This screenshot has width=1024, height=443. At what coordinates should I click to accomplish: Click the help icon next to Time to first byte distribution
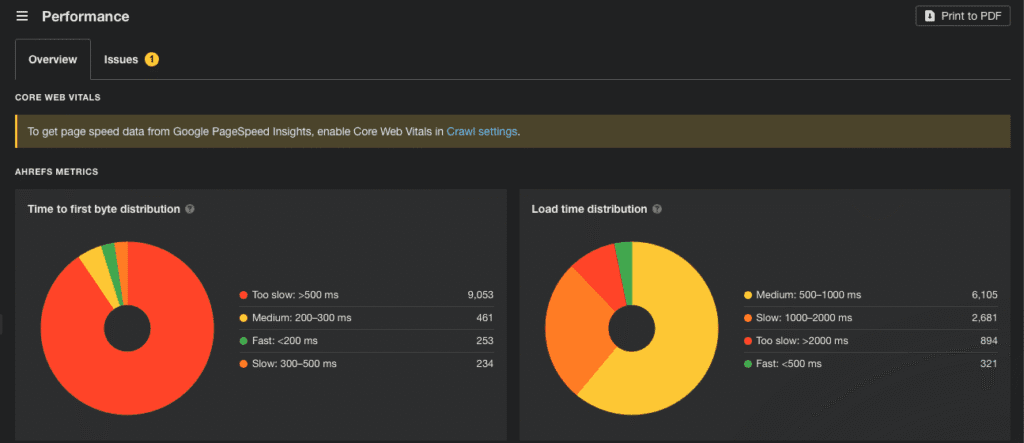pos(190,209)
